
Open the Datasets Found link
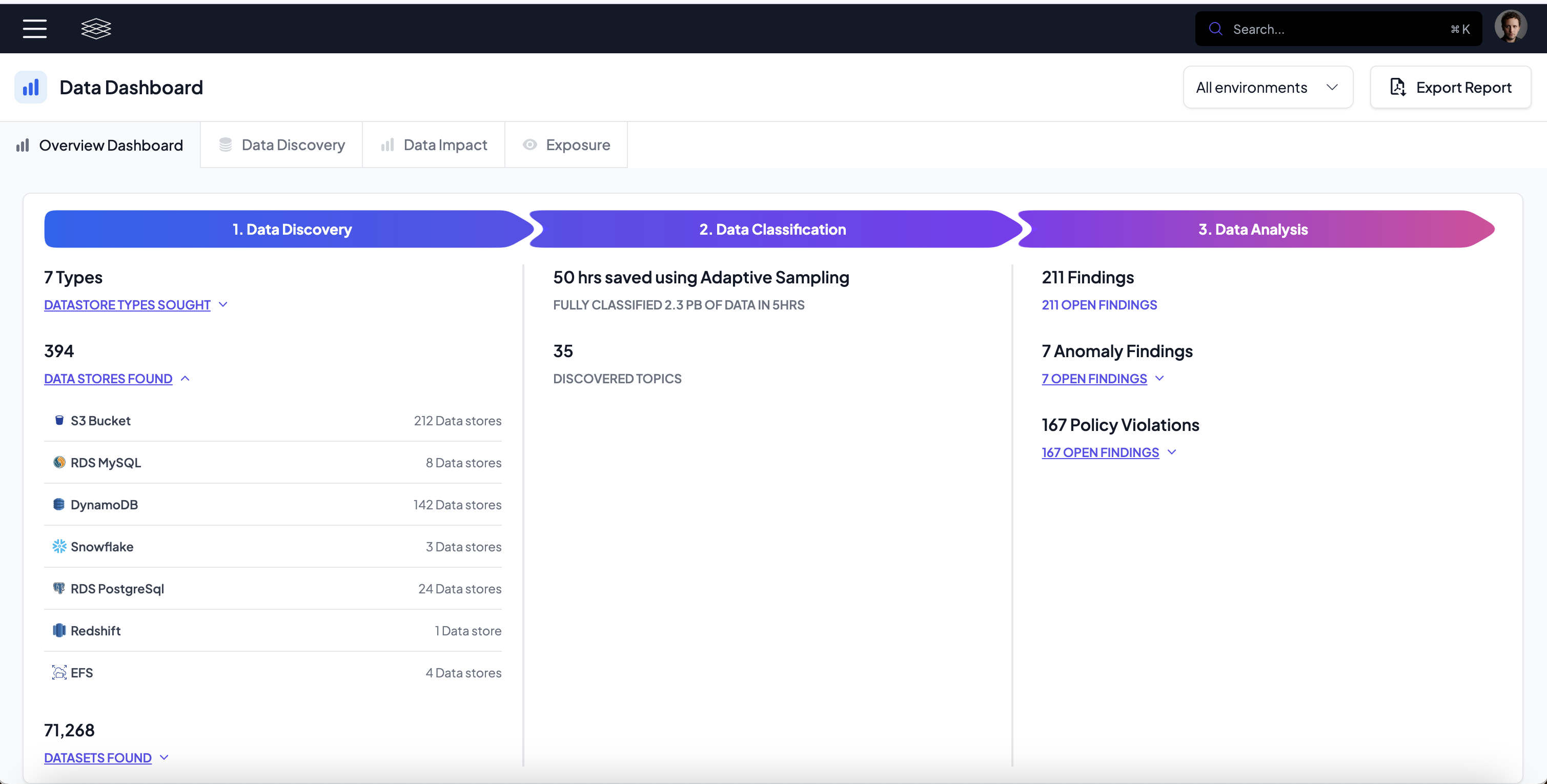point(98,758)
